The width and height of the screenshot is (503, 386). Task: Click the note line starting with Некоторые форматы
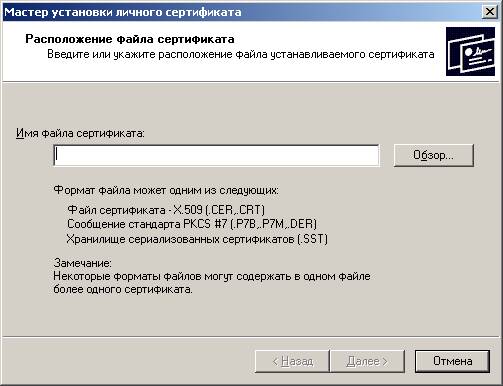tap(212, 276)
